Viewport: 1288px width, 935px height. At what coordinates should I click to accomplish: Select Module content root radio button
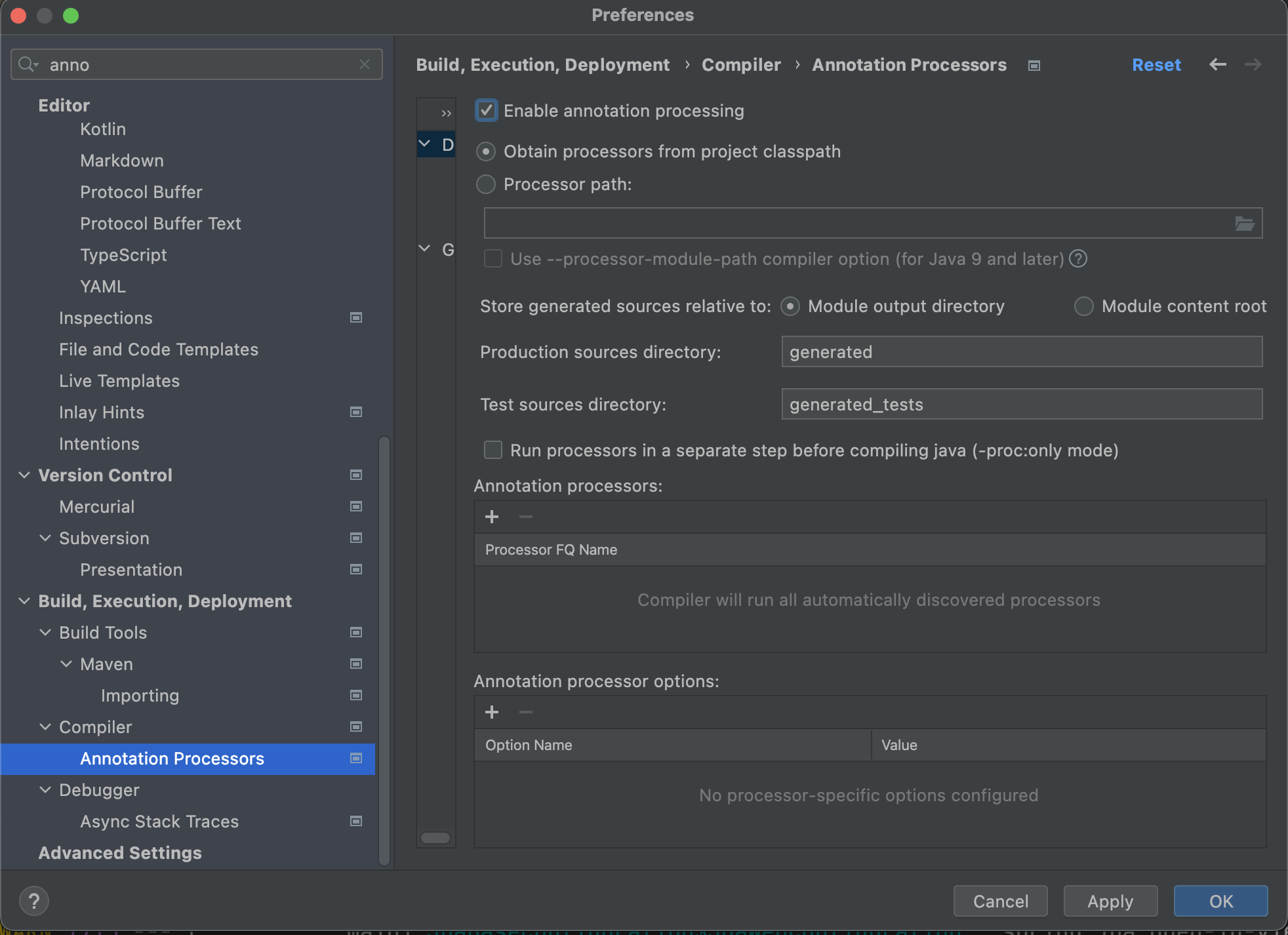[x=1083, y=306]
